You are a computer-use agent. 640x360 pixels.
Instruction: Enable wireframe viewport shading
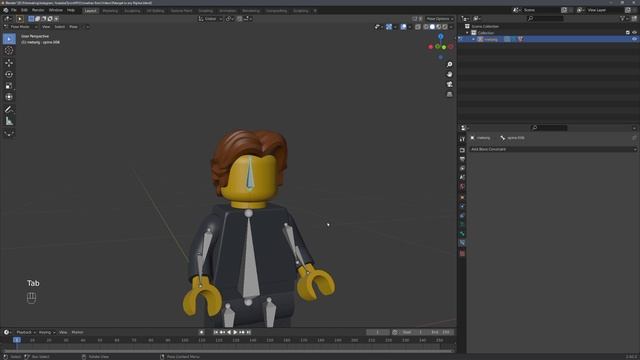426,27
